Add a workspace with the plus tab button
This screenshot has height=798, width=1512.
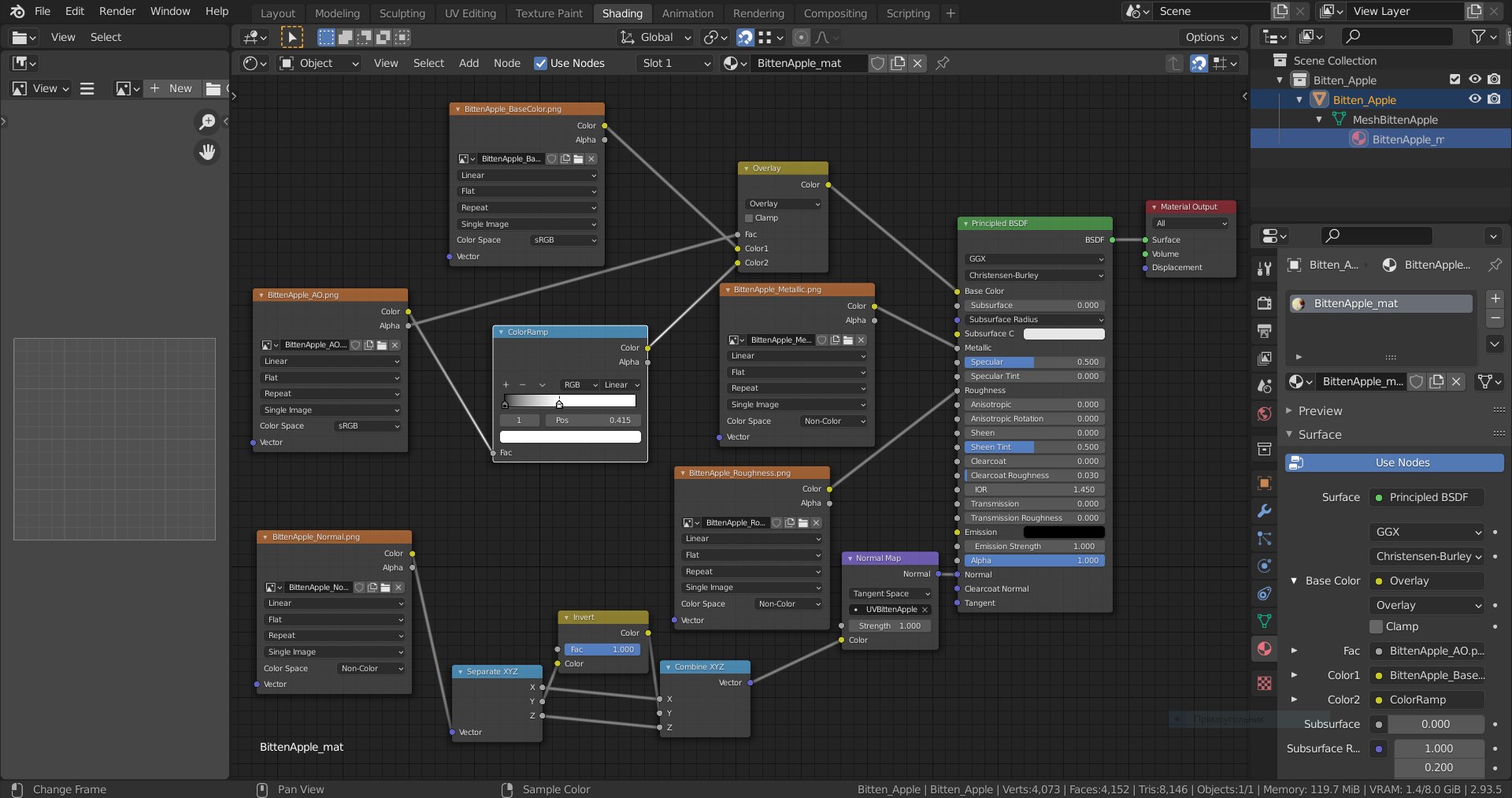tap(951, 13)
